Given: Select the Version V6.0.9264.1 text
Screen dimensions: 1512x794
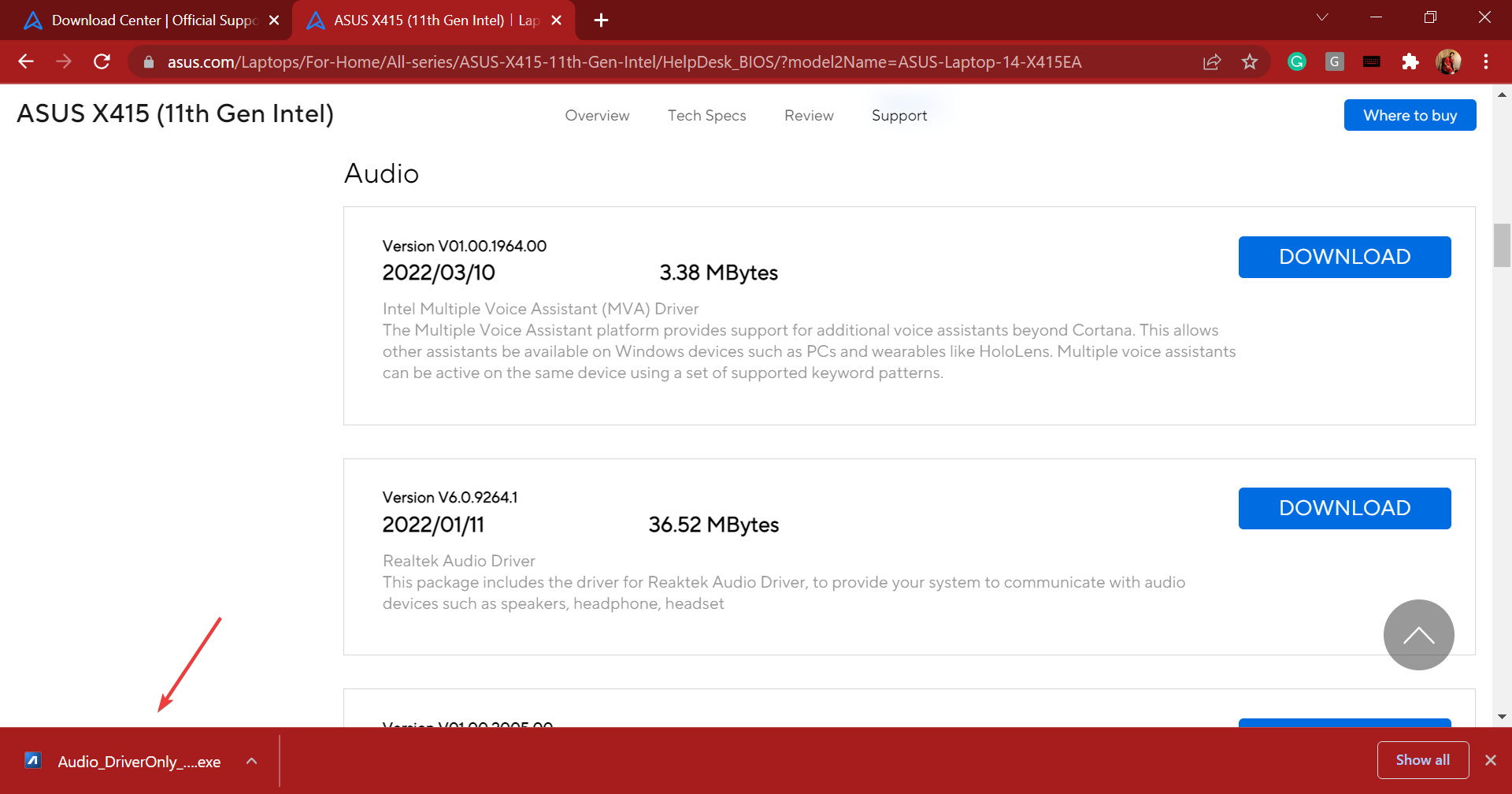Looking at the screenshot, I should [450, 498].
